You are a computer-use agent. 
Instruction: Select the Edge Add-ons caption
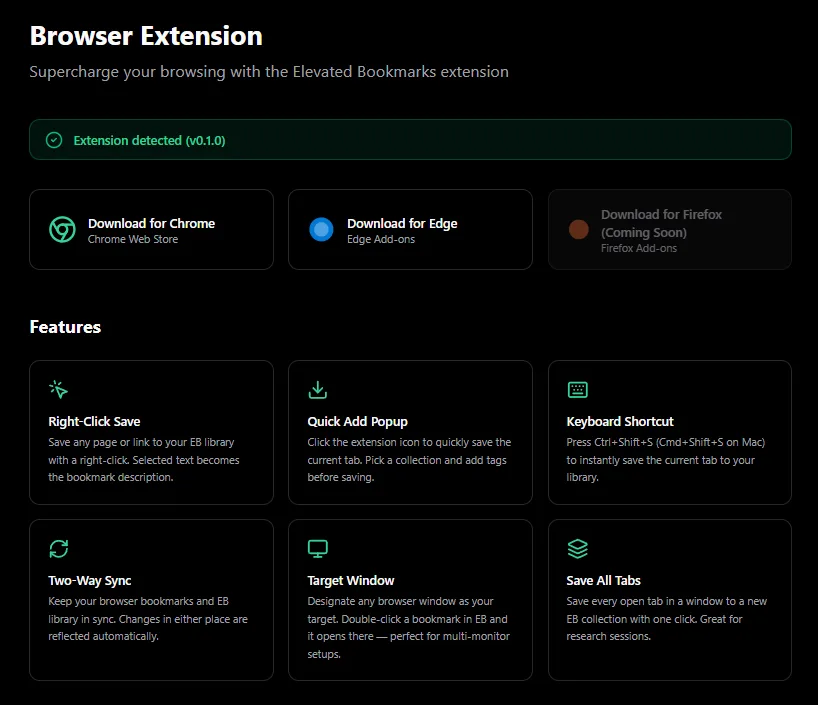(x=381, y=239)
